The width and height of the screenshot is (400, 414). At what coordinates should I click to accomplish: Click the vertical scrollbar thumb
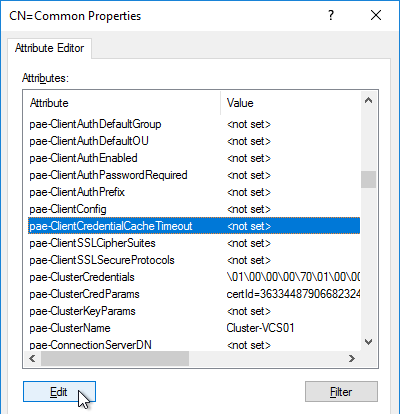click(x=368, y=179)
